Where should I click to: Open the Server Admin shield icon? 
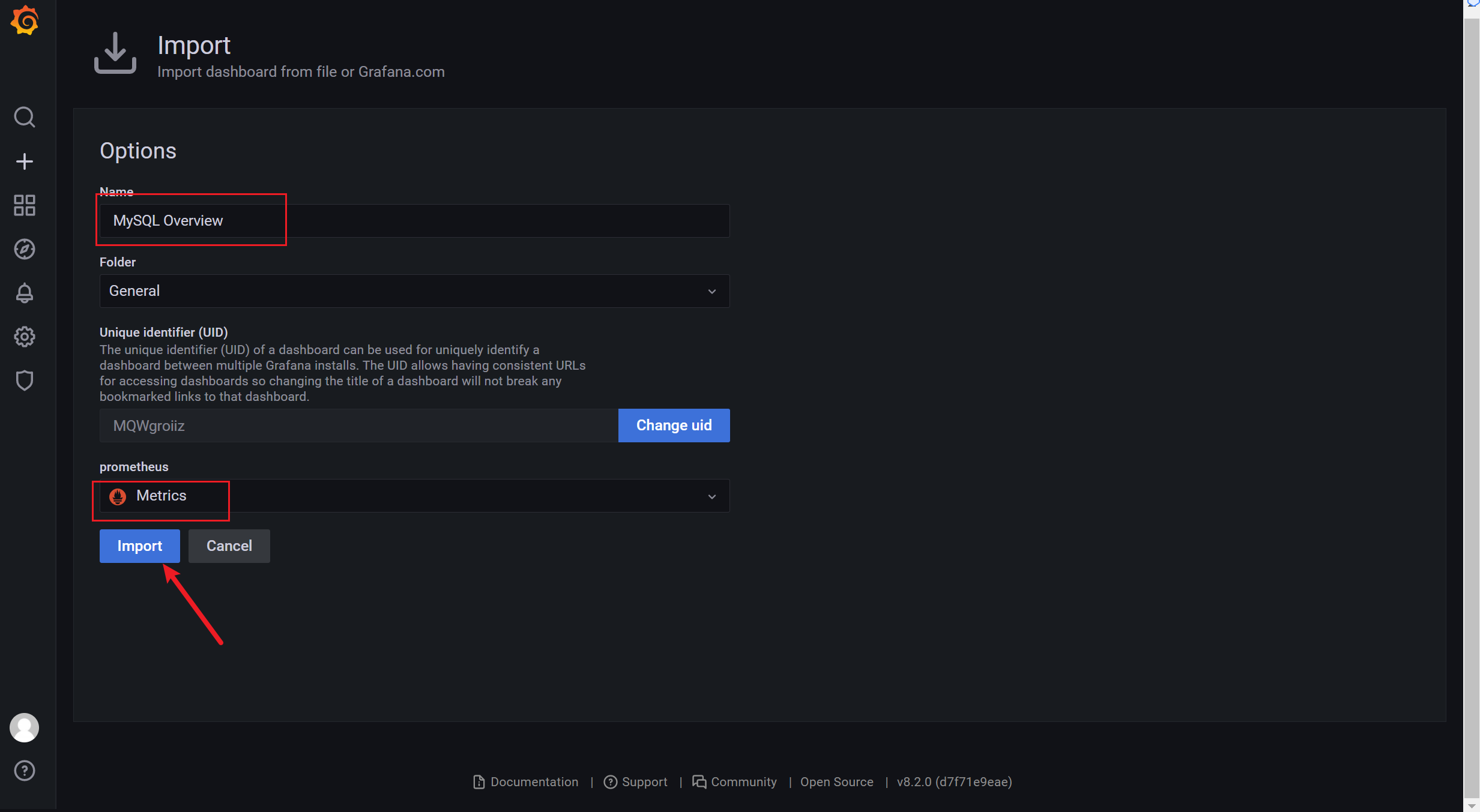tap(25, 380)
